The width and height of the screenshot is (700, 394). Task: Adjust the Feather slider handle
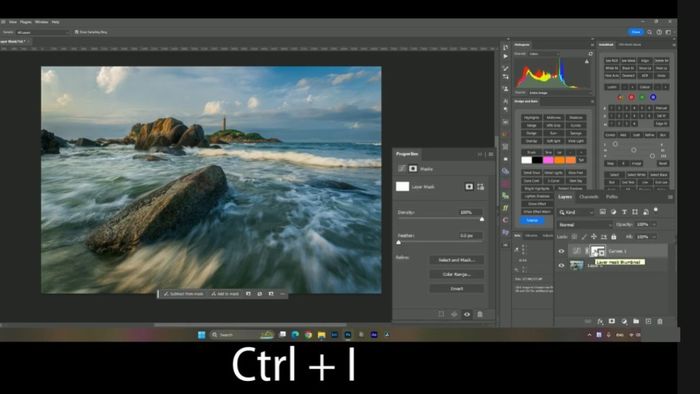399,242
